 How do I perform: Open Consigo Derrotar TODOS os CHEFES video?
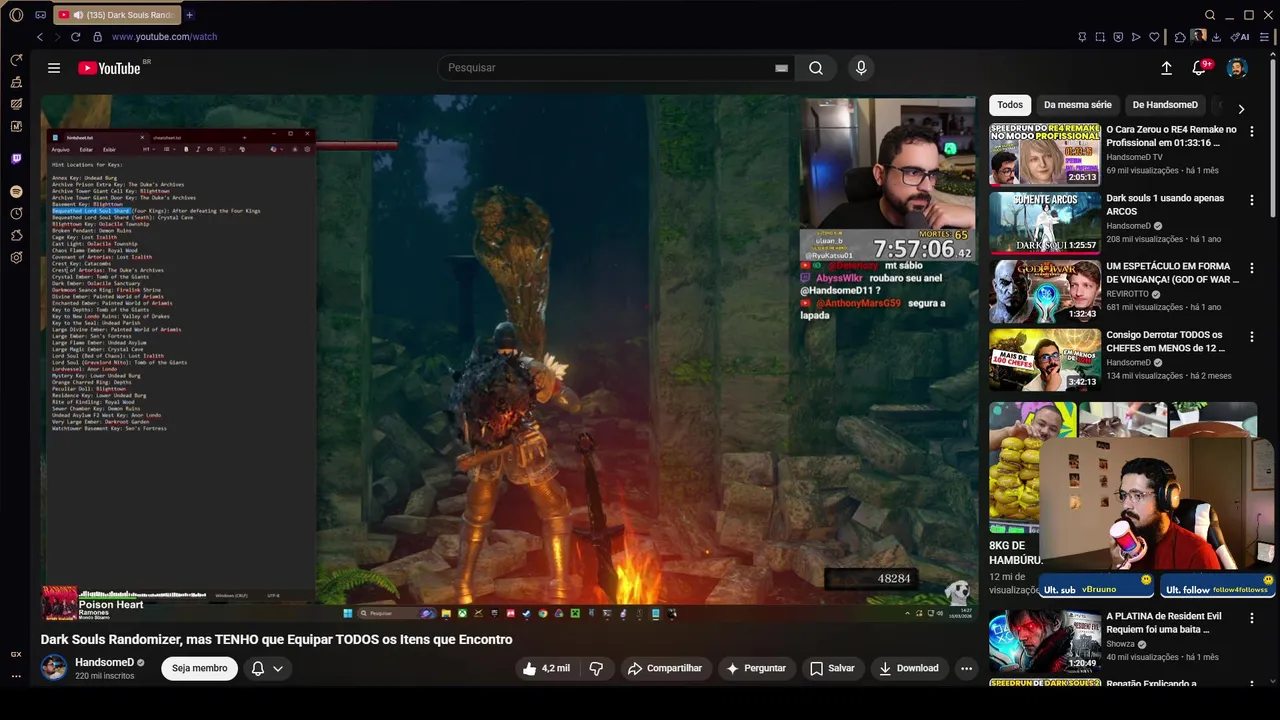[x=1045, y=359]
